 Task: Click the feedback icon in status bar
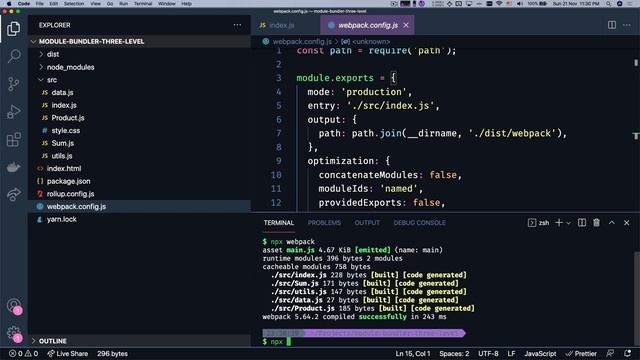pyautogui.click(x=610, y=353)
